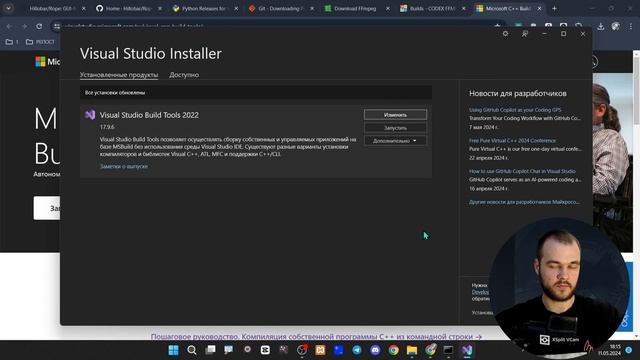Click the Изменить button
Image resolution: width=640 pixels, height=360 pixels.
396,115
